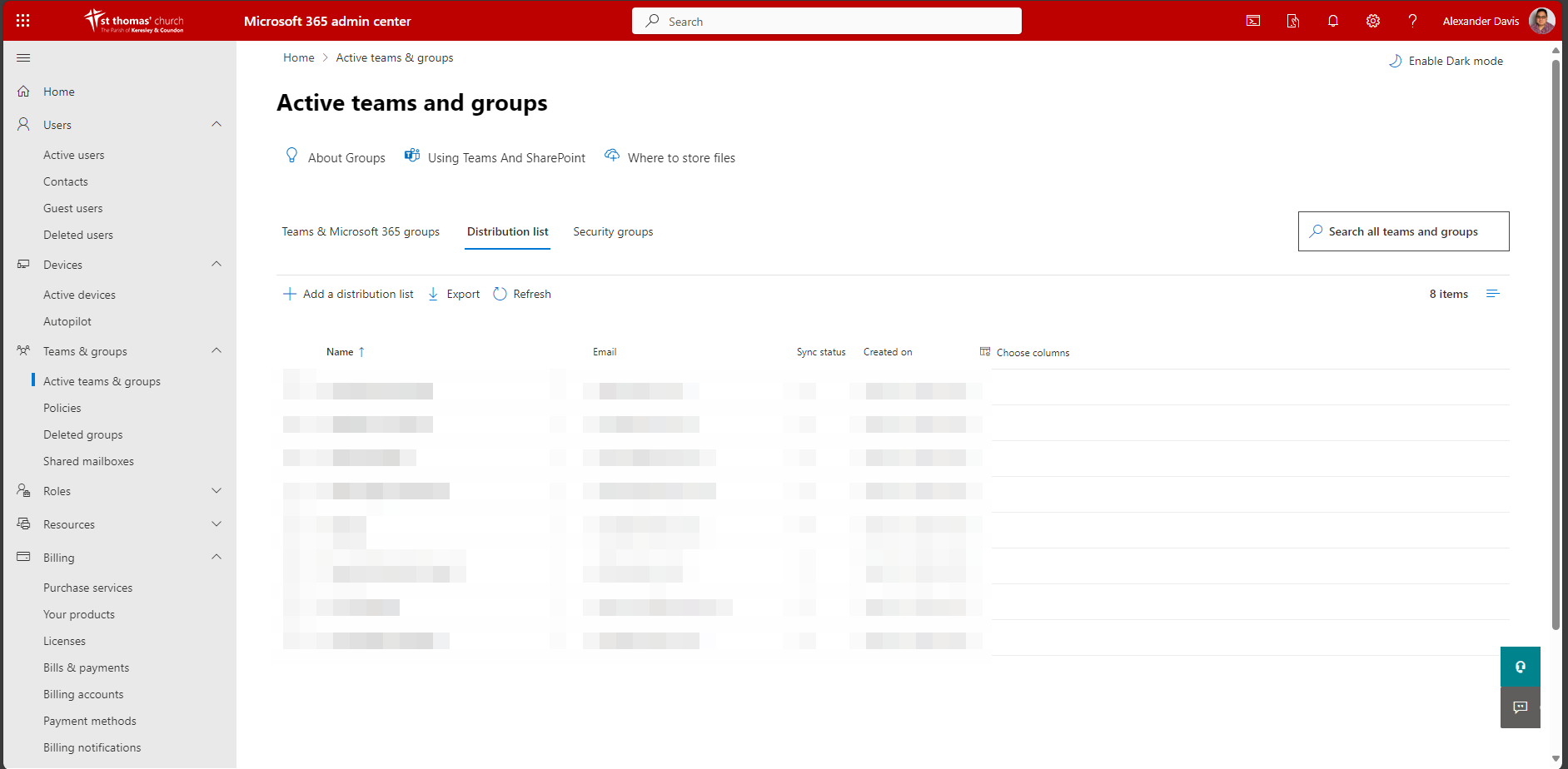Screen dimensions: 1568x769
Task: Open Alexander Davis profile picture
Action: 1542,21
